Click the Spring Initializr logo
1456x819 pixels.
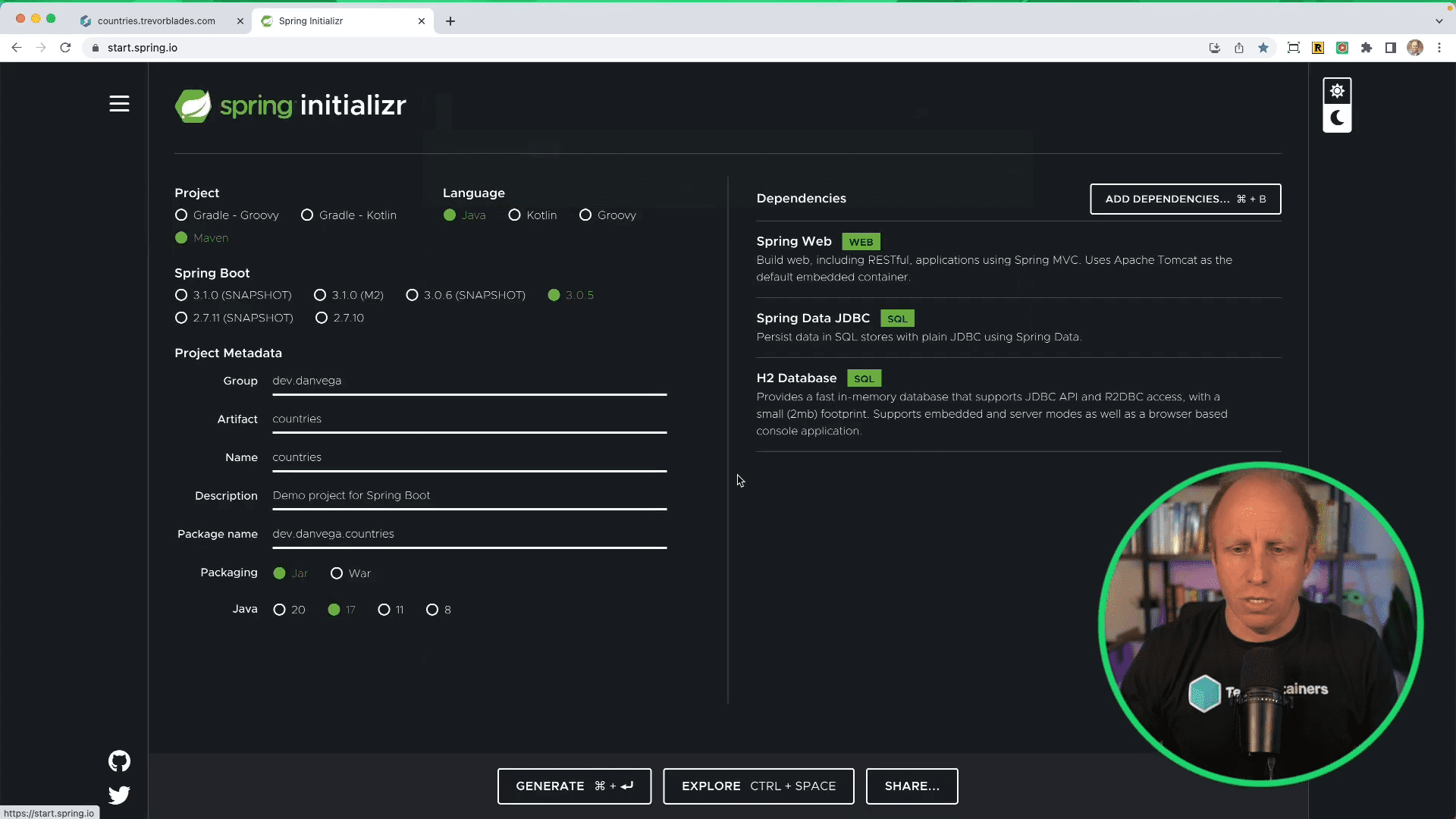pyautogui.click(x=290, y=105)
